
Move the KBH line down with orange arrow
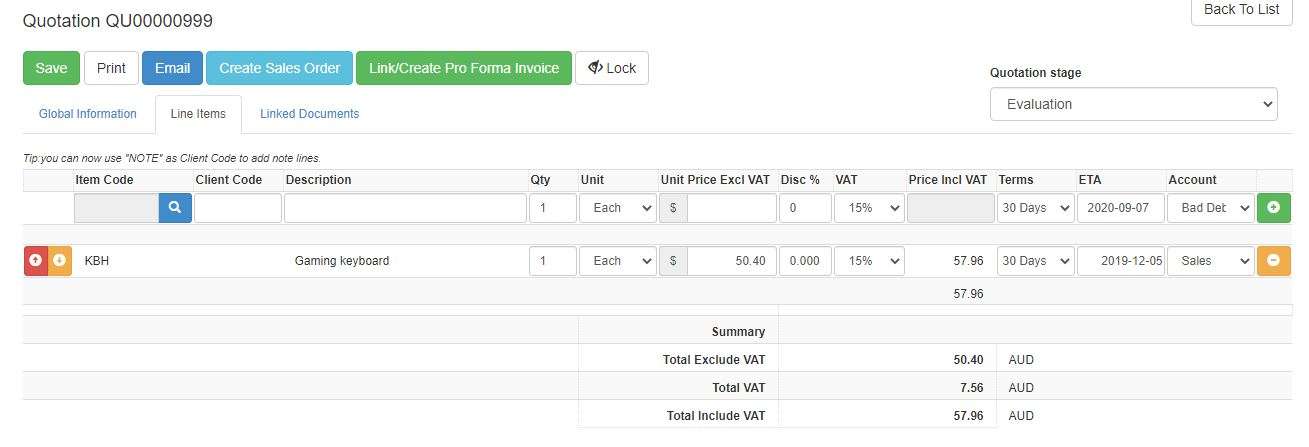point(59,261)
